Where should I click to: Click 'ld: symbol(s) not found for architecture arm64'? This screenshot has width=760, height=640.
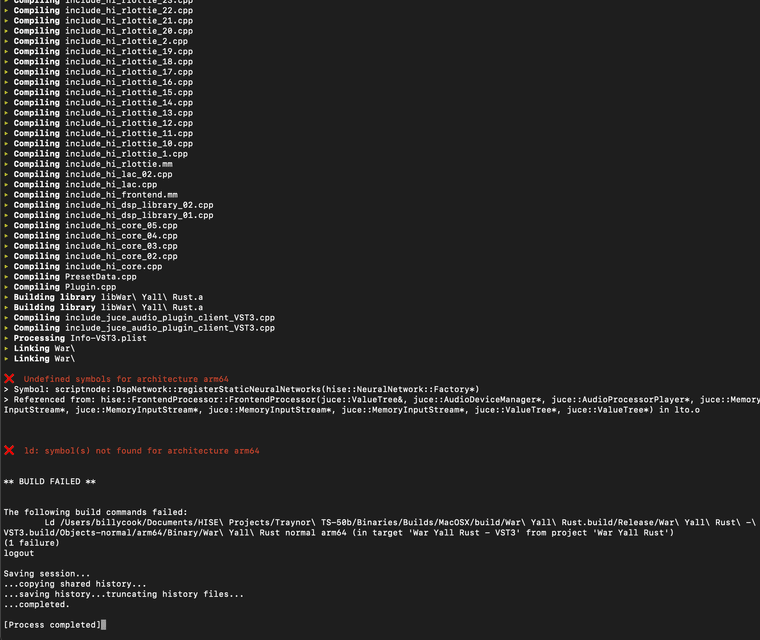click(x=142, y=451)
